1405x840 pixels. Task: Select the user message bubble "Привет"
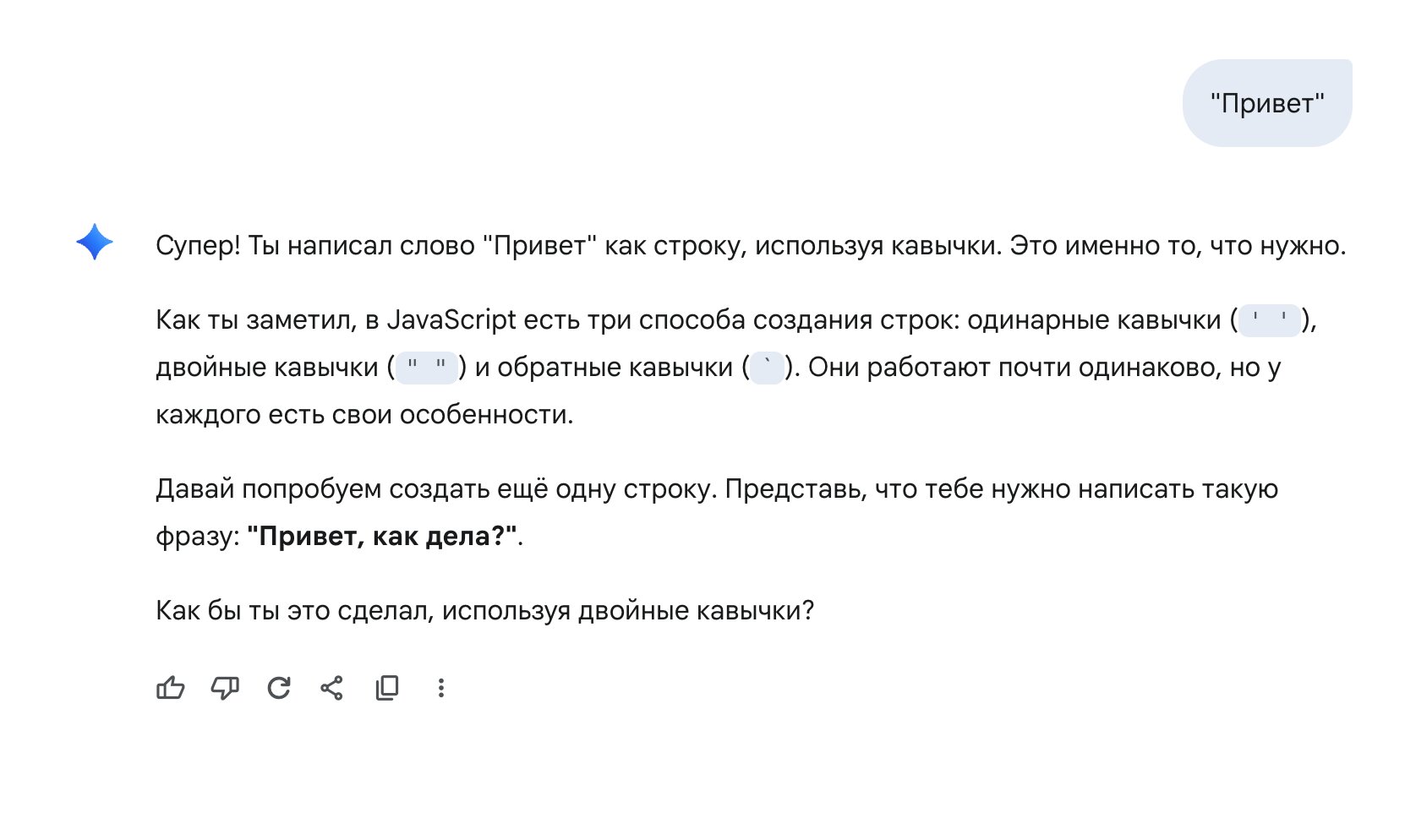click(1267, 103)
